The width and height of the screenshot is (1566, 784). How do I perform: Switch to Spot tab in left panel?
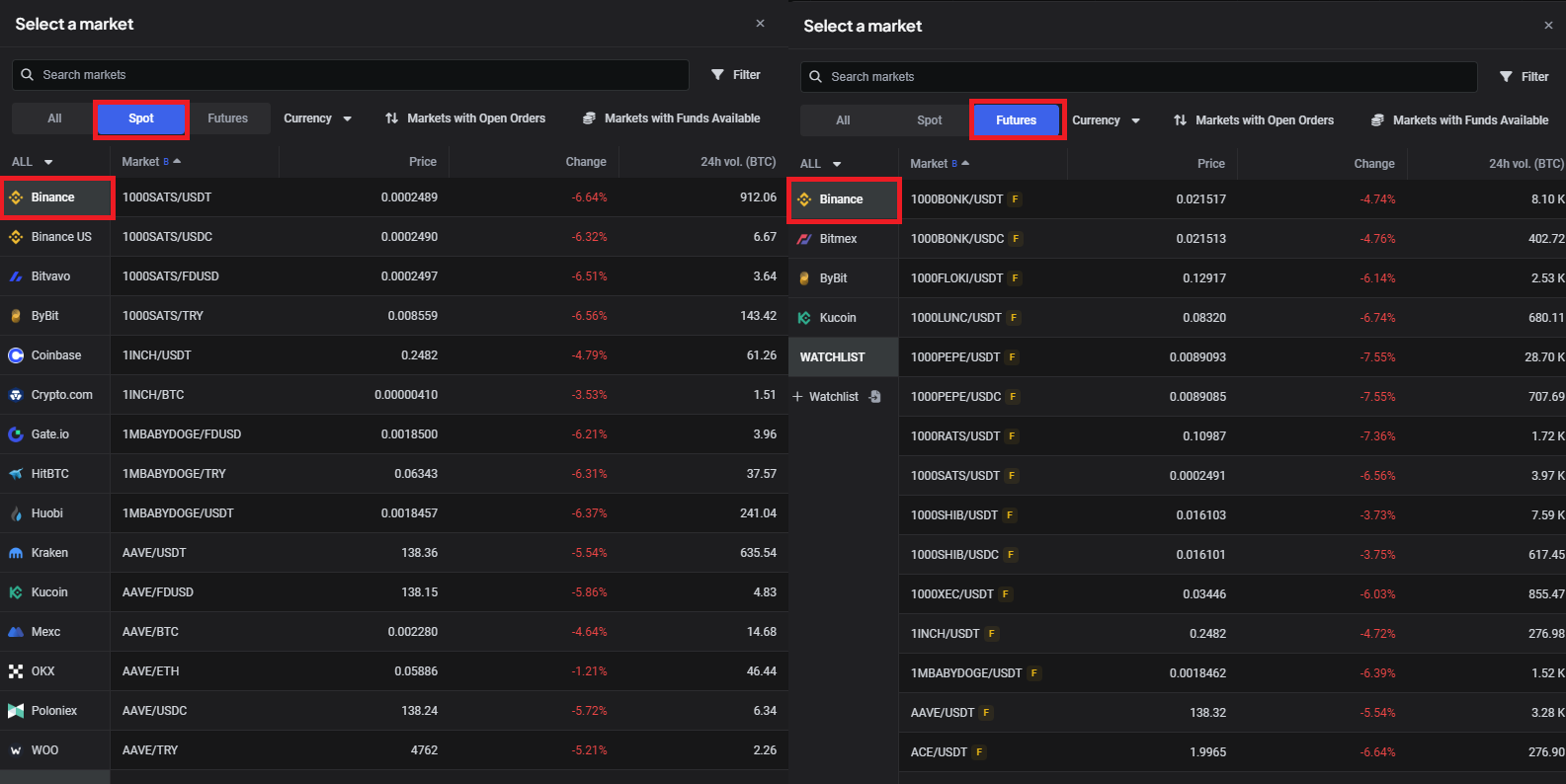tap(141, 118)
